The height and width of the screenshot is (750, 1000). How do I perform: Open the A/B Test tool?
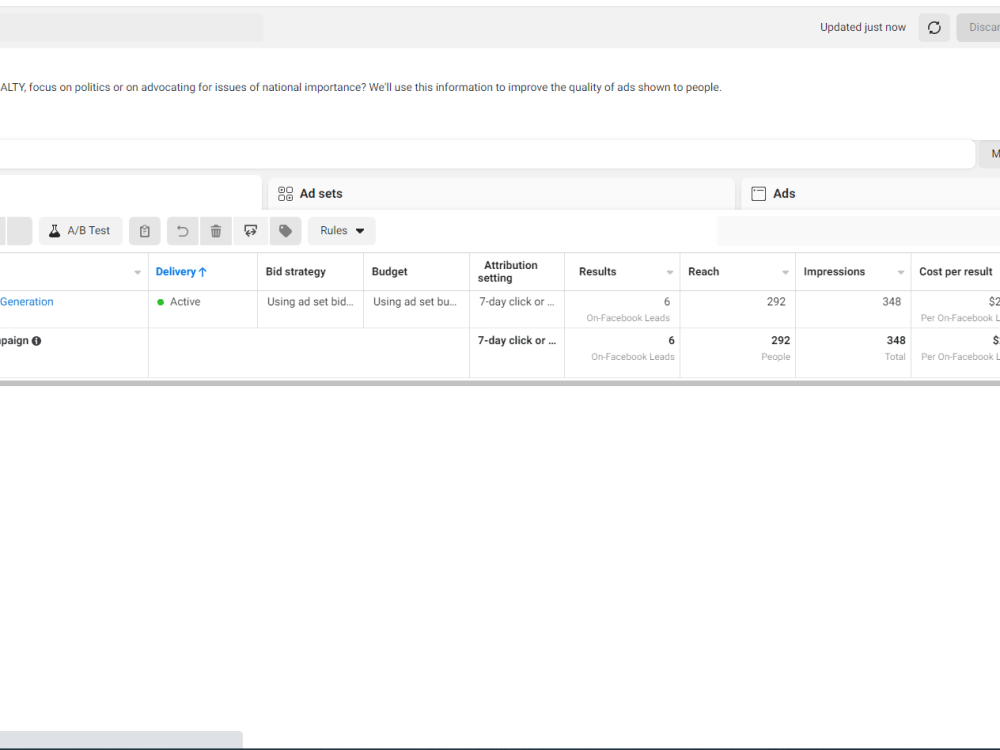point(80,231)
